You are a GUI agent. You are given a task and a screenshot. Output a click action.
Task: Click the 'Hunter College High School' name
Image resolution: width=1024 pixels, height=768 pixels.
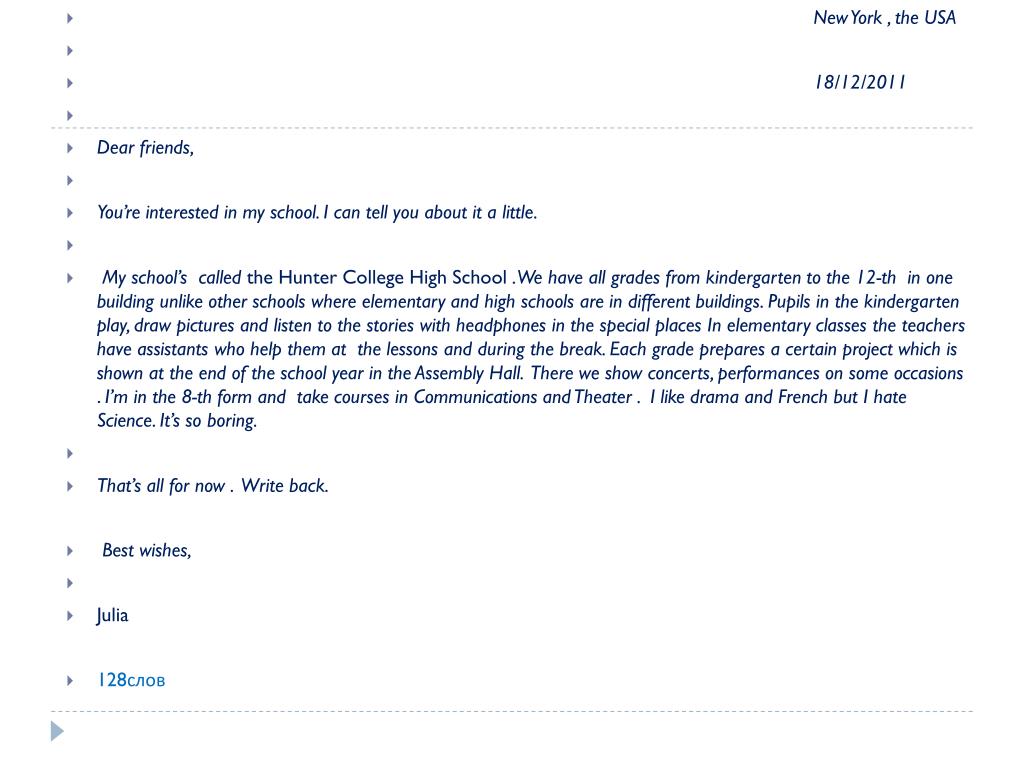coord(392,278)
